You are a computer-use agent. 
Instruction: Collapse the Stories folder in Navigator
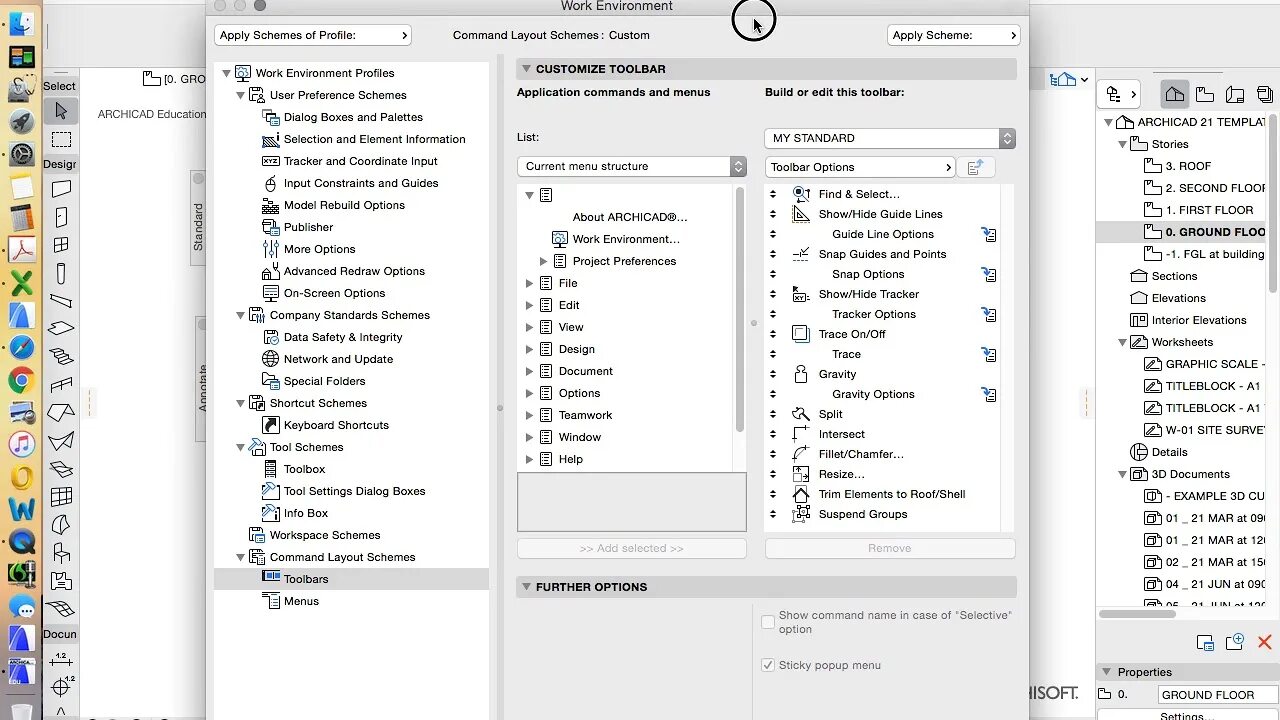[1123, 144]
